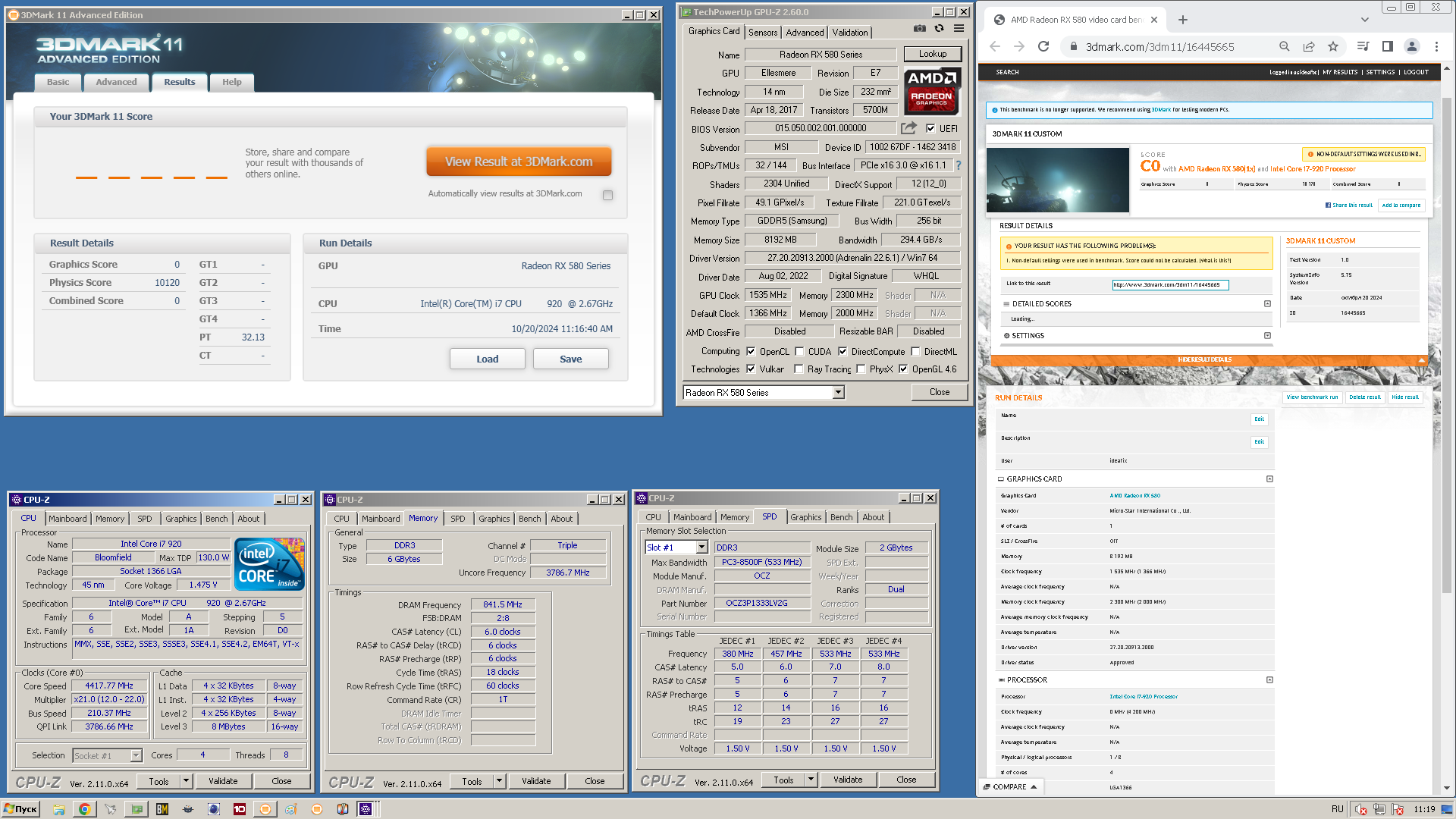Open a new browser tab with plus icon

tap(1183, 20)
